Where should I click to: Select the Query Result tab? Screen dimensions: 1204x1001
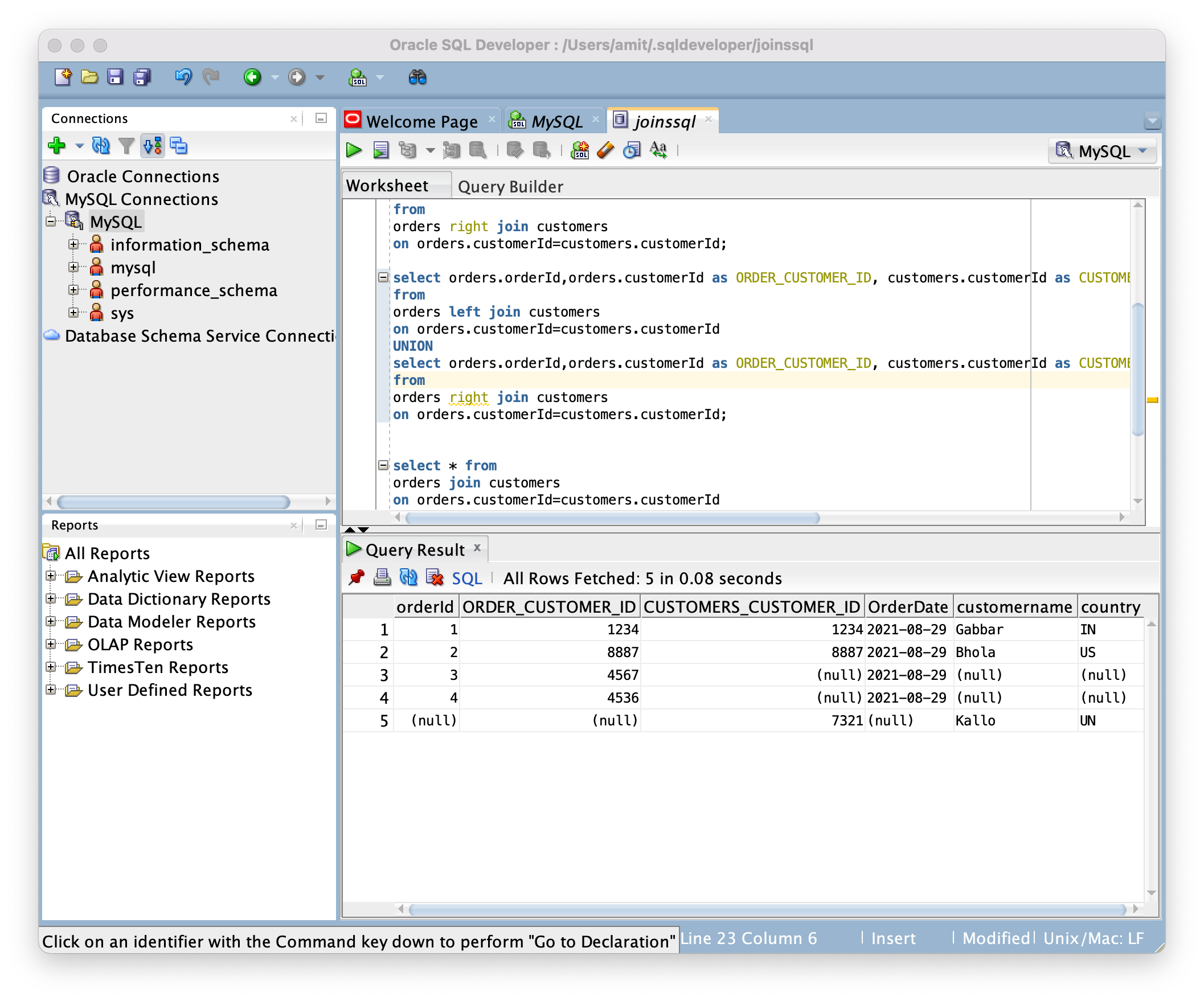415,551
